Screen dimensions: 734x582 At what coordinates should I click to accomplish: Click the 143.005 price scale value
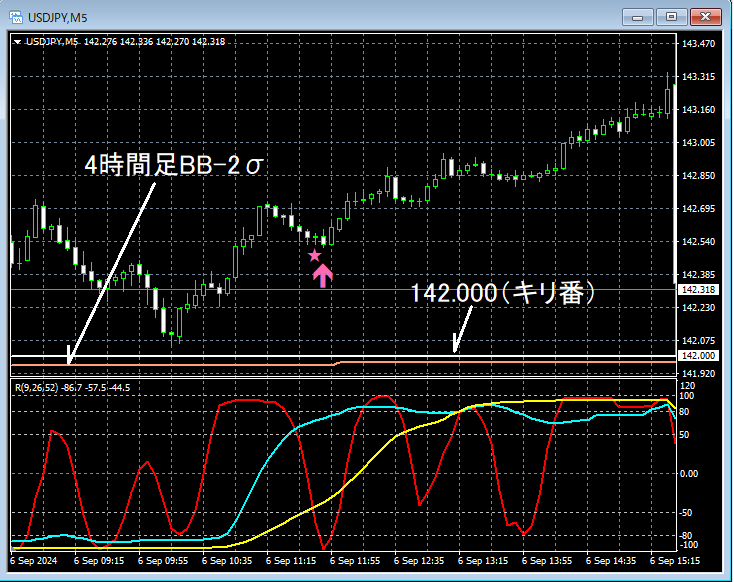[698, 143]
